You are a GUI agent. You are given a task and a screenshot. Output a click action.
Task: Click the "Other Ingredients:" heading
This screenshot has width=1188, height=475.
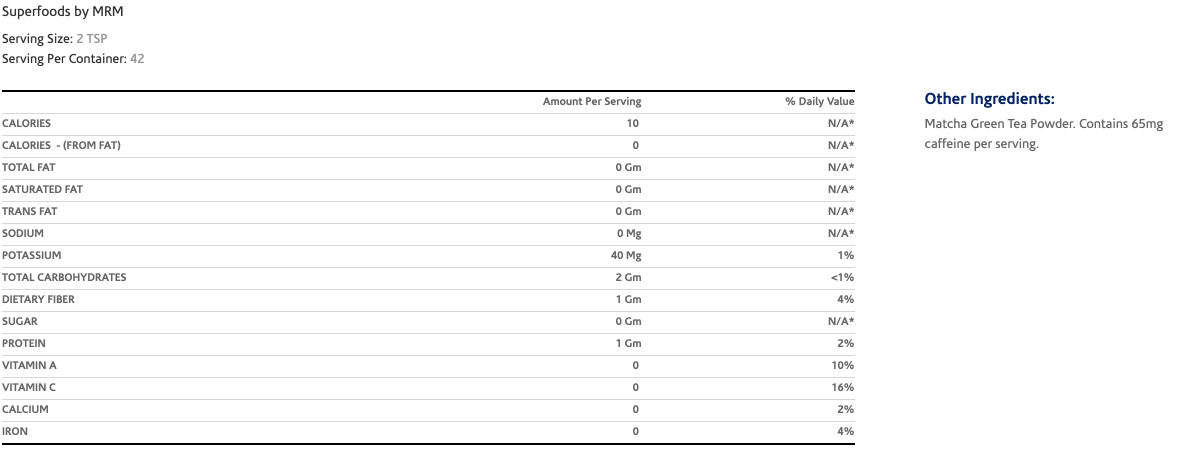(989, 99)
